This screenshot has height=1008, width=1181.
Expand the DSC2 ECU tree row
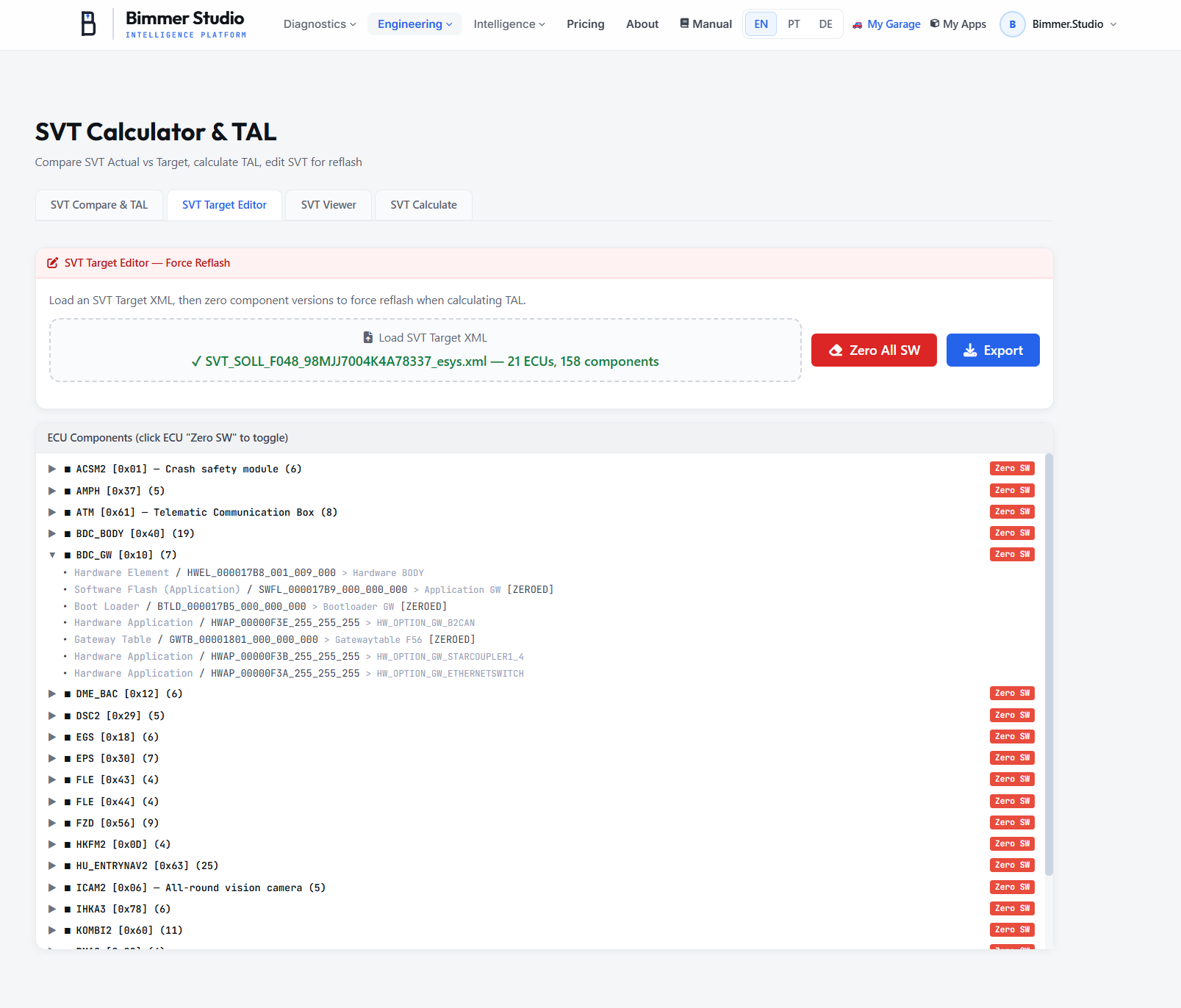52,716
